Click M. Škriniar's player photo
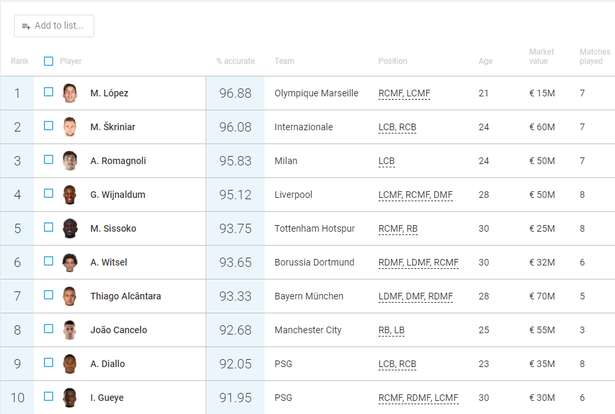 (x=70, y=127)
